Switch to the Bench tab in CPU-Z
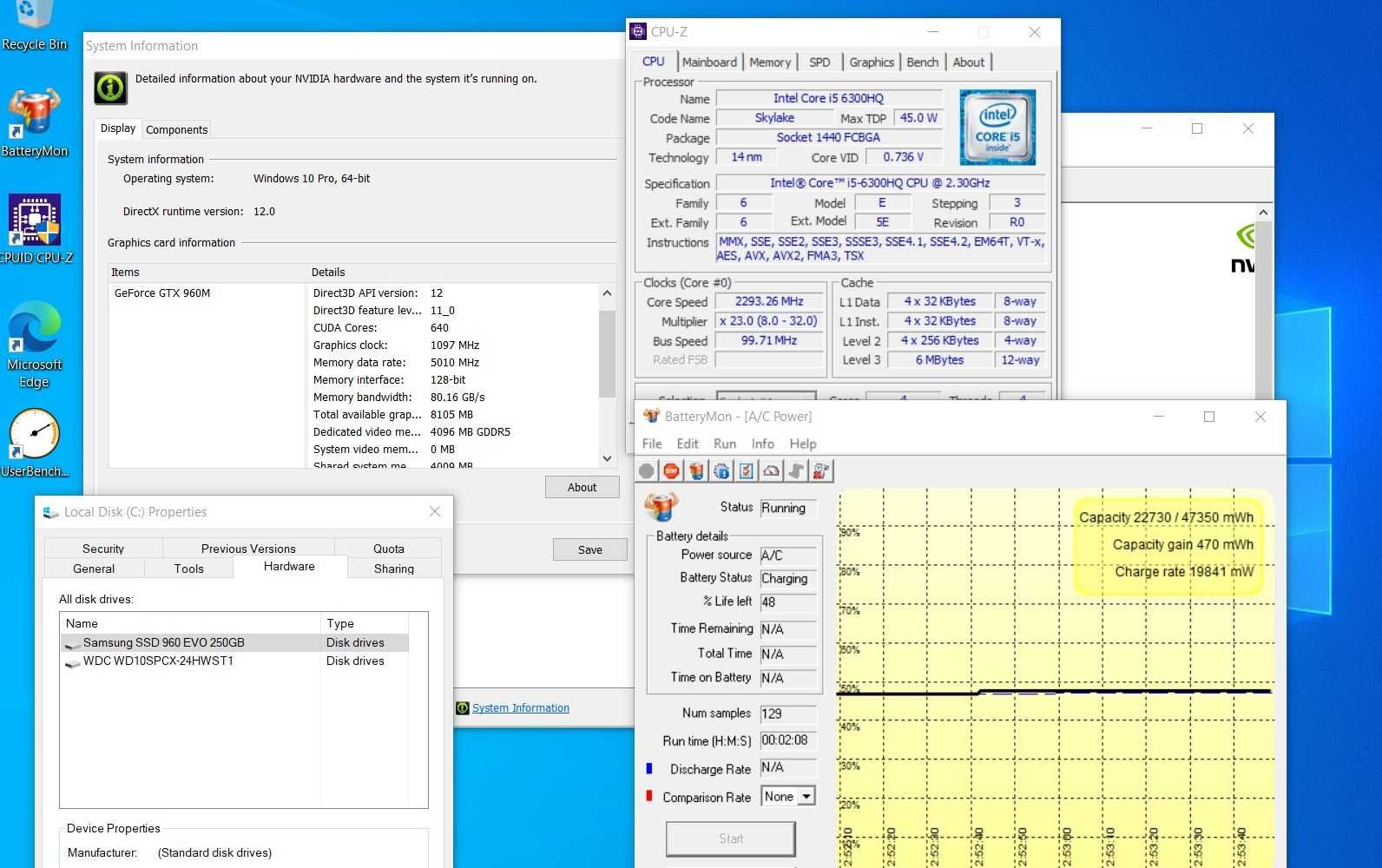Screen dimensions: 1382x868 pyautogui.click(x=922, y=62)
